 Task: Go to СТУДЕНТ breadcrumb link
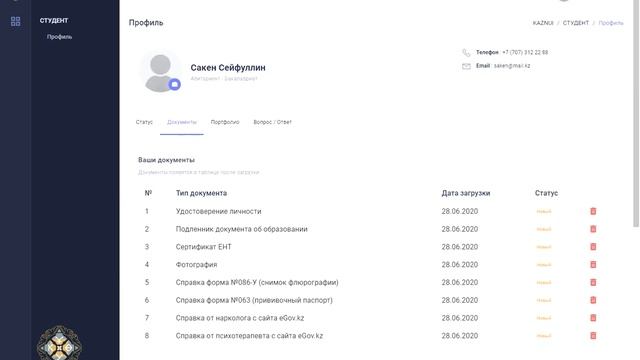pos(576,23)
